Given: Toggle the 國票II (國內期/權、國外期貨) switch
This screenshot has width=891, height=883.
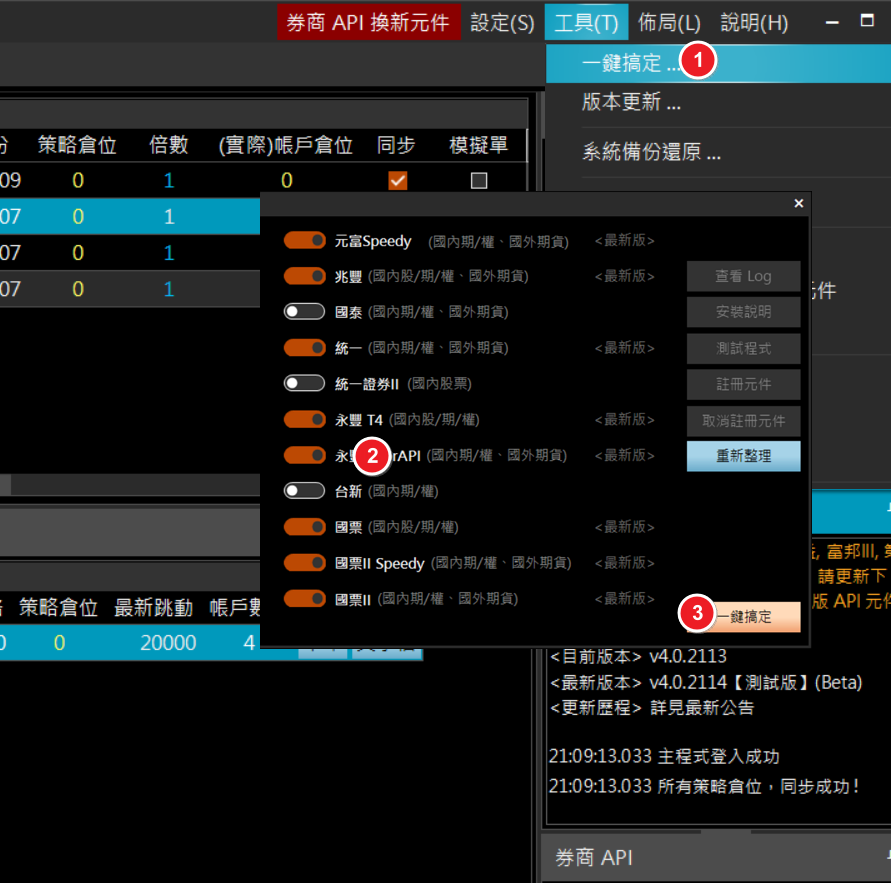Looking at the screenshot, I should point(305,598).
